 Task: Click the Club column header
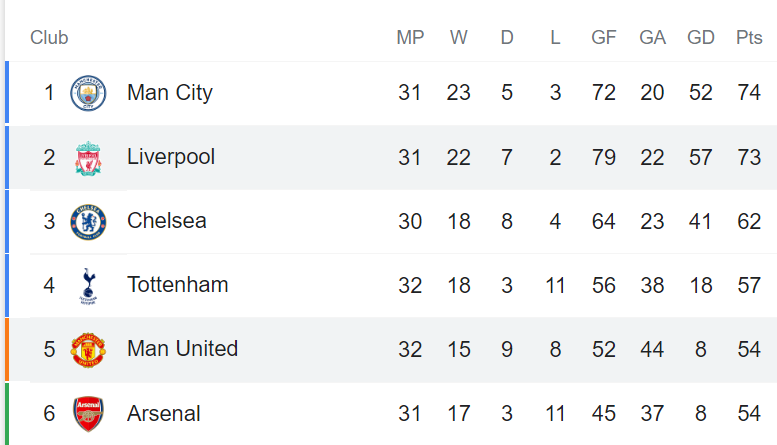coord(49,38)
